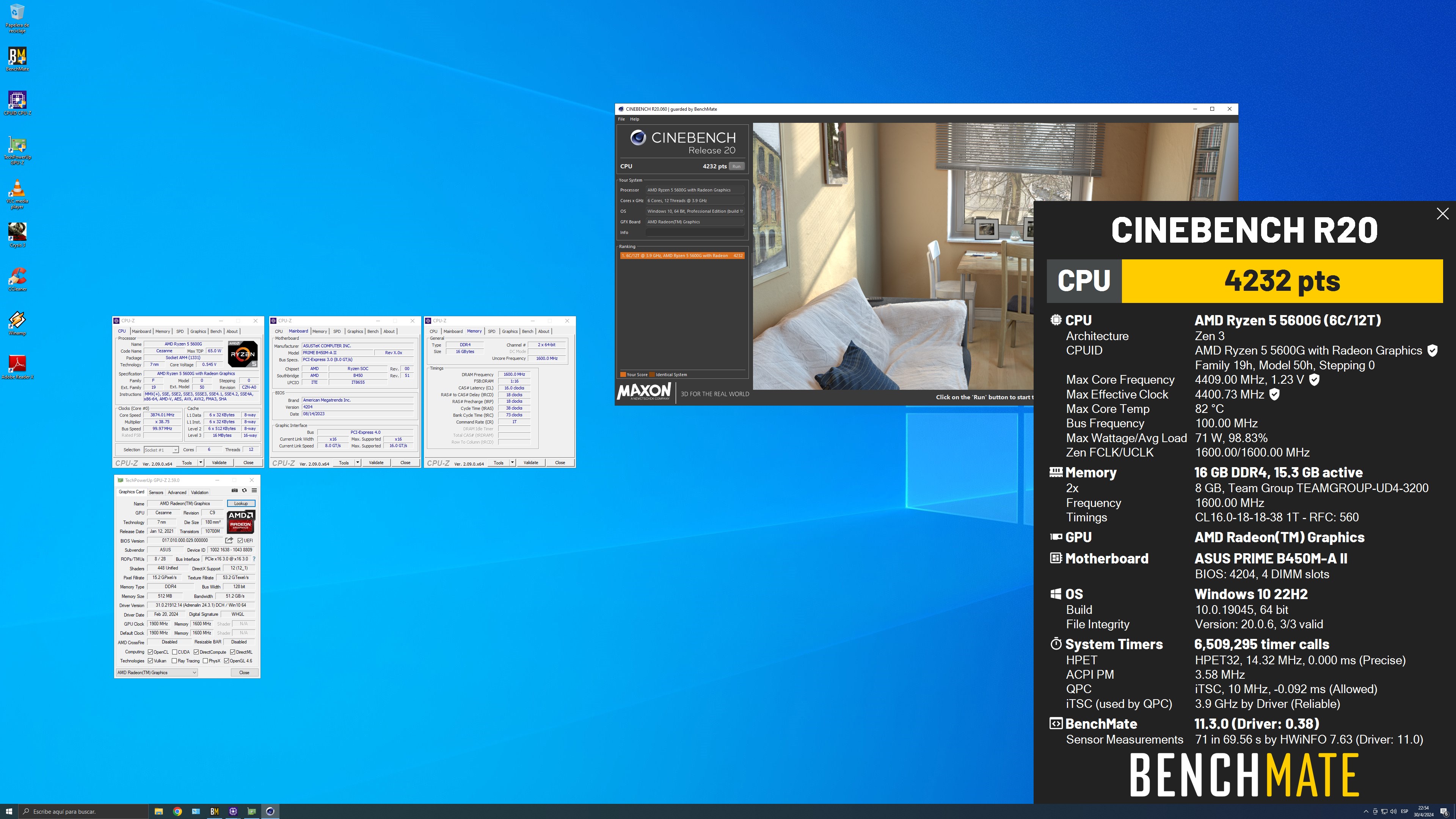Open the VLC media player desktop icon
Image resolution: width=1456 pixels, height=819 pixels.
coord(17,194)
